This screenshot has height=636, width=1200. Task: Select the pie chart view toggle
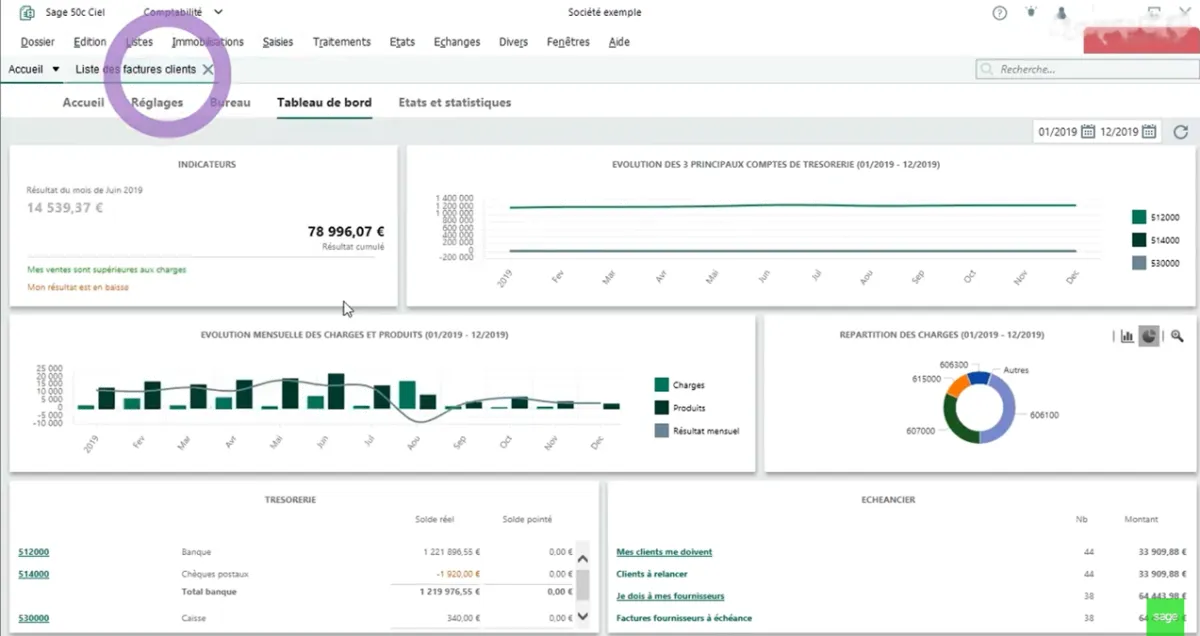pyautogui.click(x=1150, y=337)
